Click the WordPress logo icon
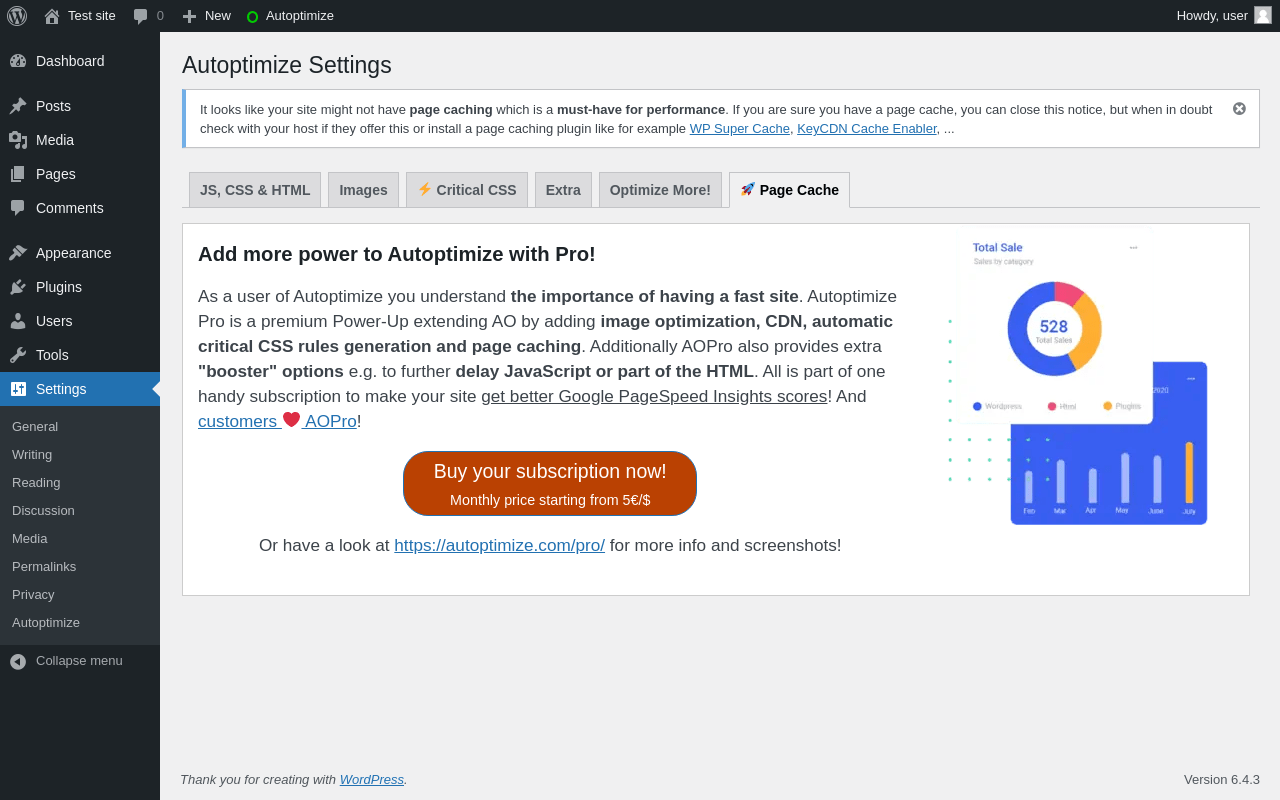Viewport: 1280px width, 800px height. (17, 16)
